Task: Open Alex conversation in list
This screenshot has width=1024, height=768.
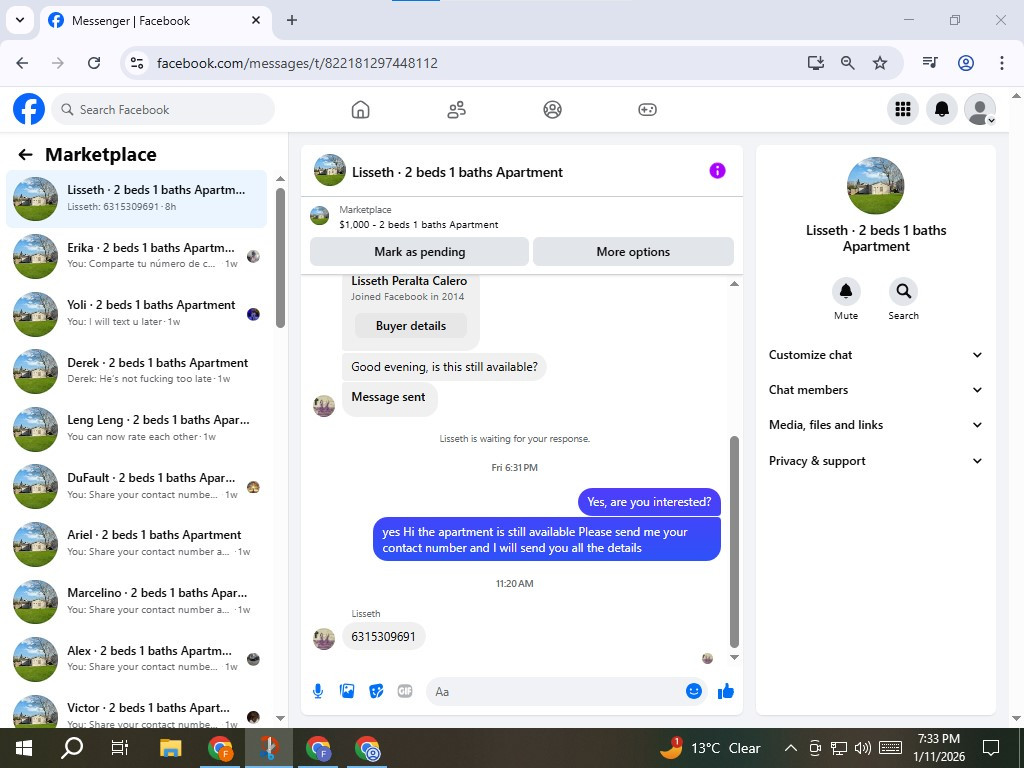Action: pos(137,659)
